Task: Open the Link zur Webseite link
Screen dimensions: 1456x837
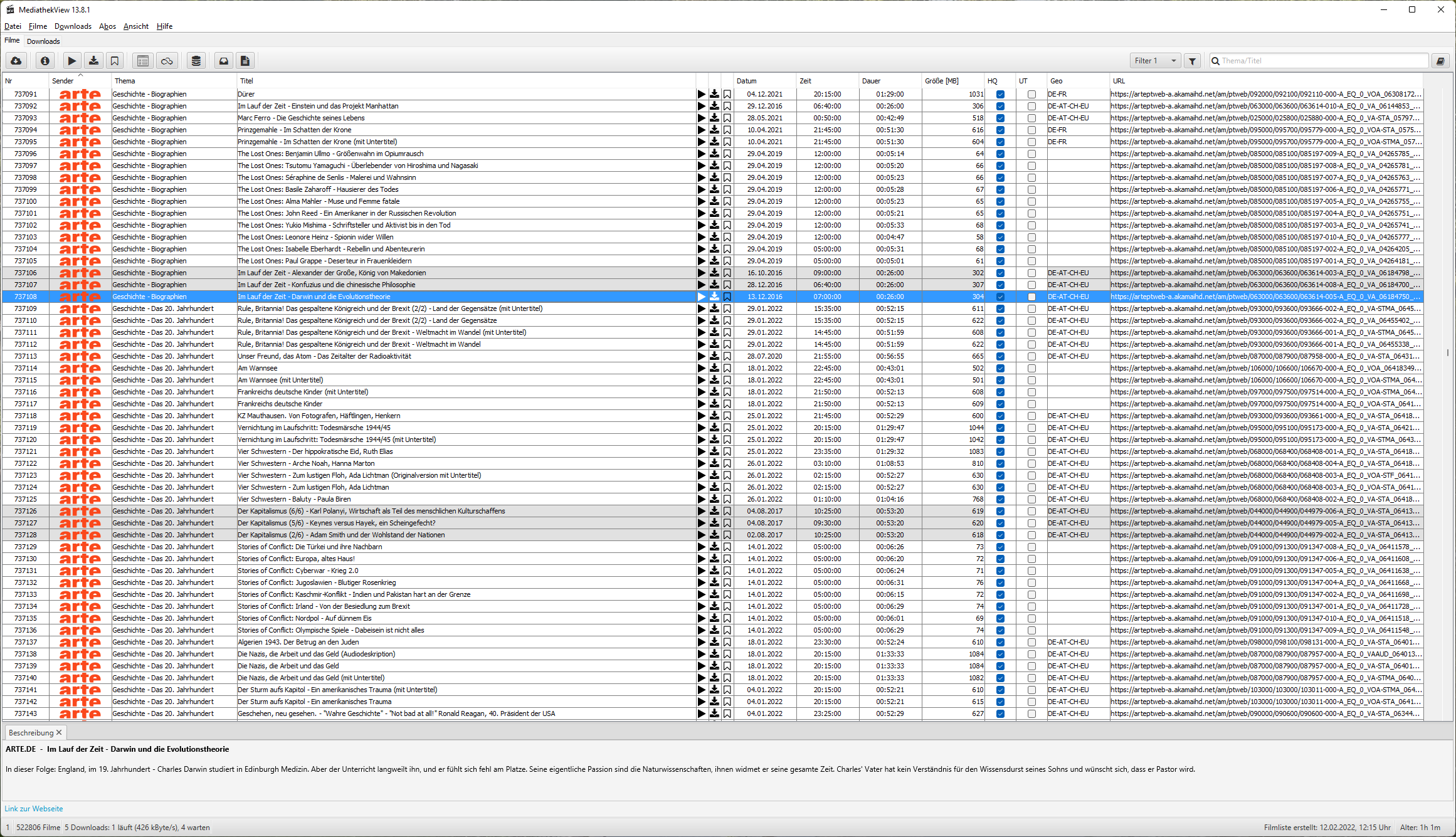Action: point(33,809)
